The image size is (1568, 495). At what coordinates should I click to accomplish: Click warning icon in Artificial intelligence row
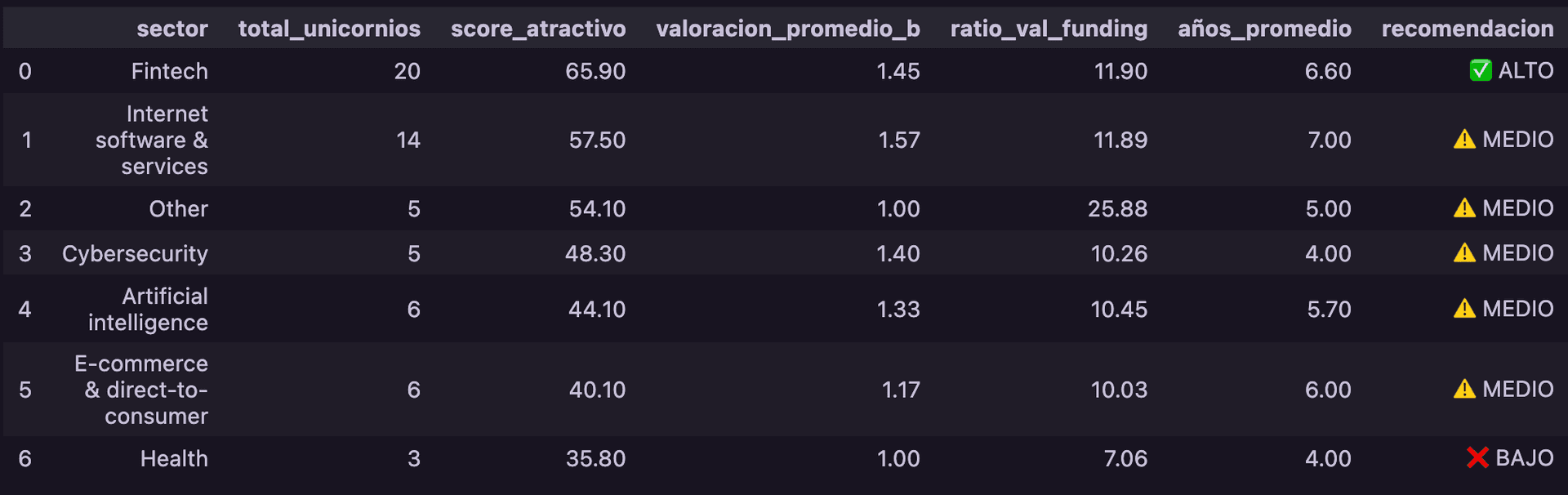tap(1464, 309)
